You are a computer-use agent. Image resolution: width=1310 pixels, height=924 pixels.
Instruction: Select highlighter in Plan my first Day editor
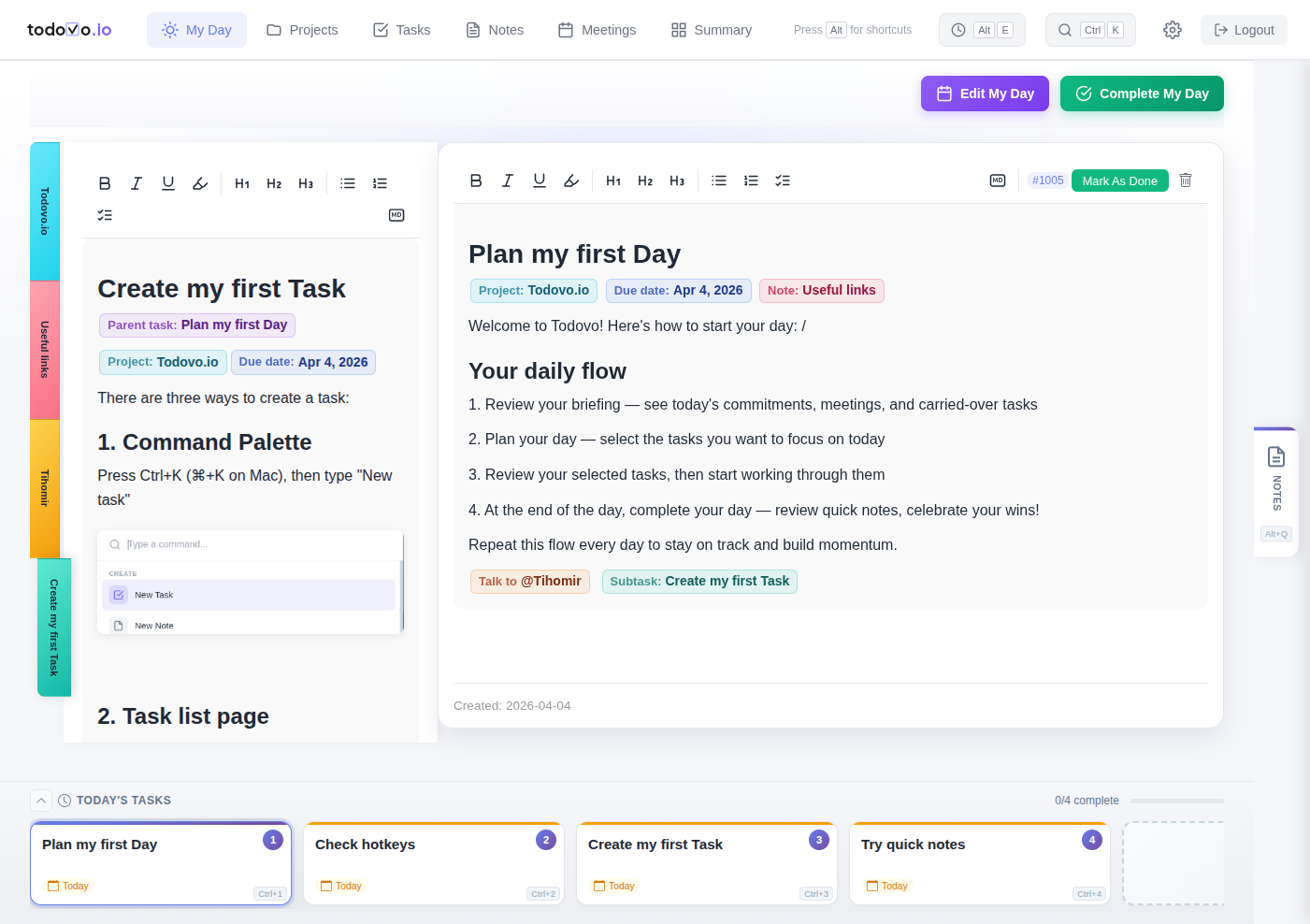pos(571,180)
